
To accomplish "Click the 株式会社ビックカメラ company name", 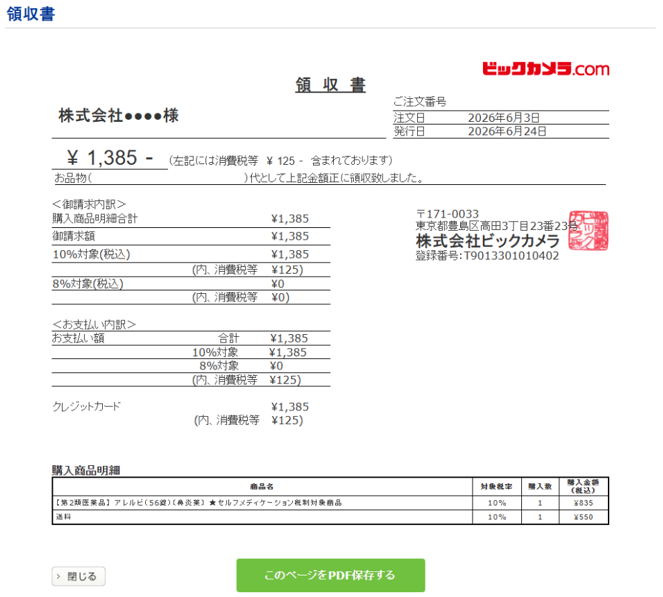I will 488,241.
